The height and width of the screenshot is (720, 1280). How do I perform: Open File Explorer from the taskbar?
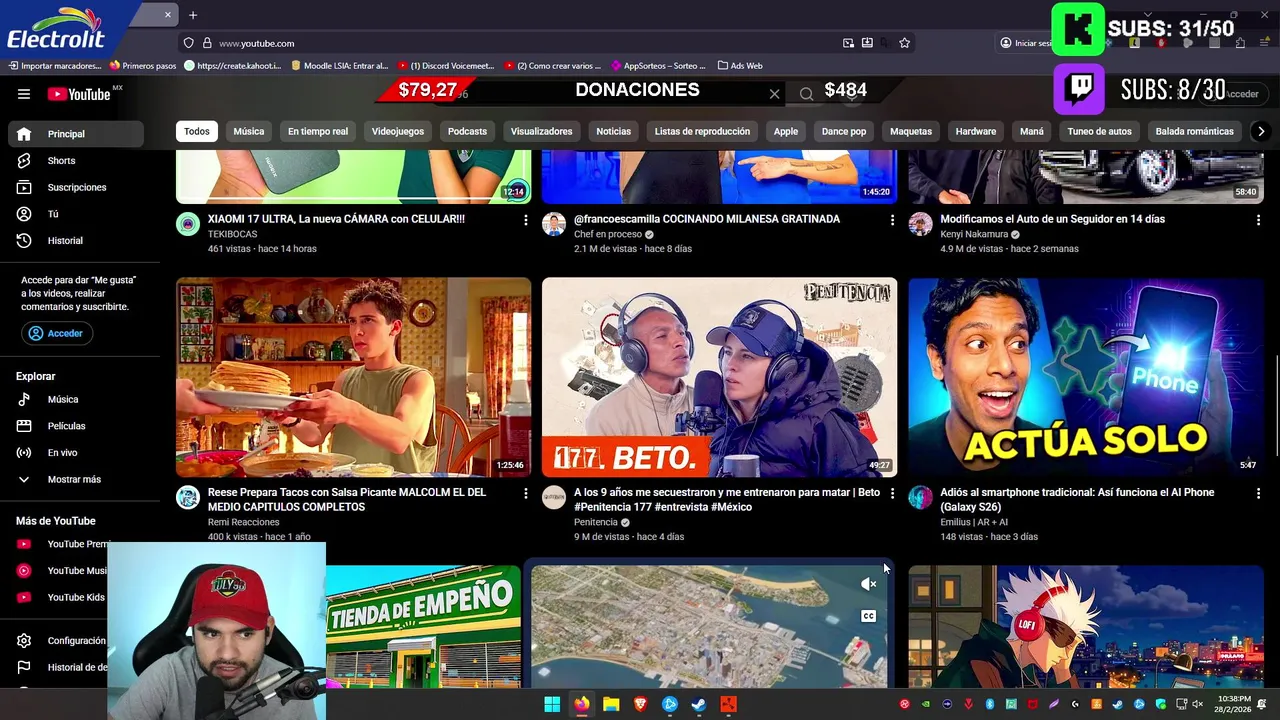click(611, 704)
